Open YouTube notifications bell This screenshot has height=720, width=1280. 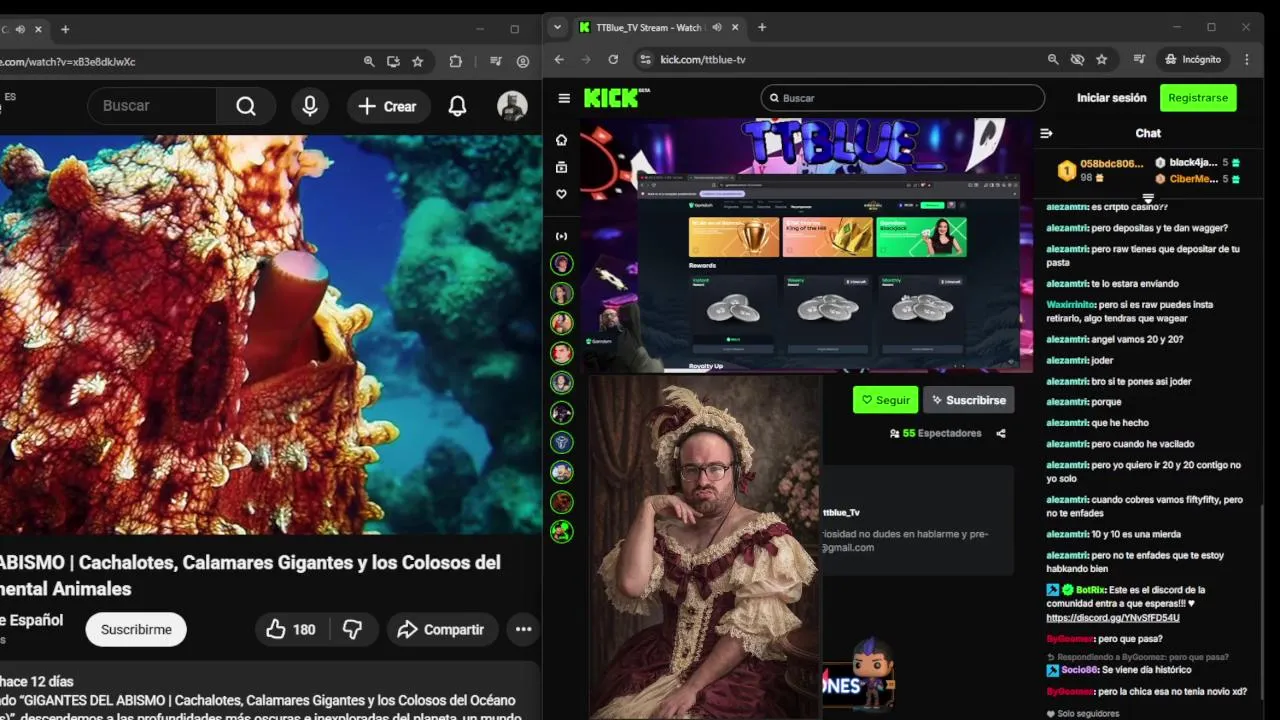tap(457, 106)
